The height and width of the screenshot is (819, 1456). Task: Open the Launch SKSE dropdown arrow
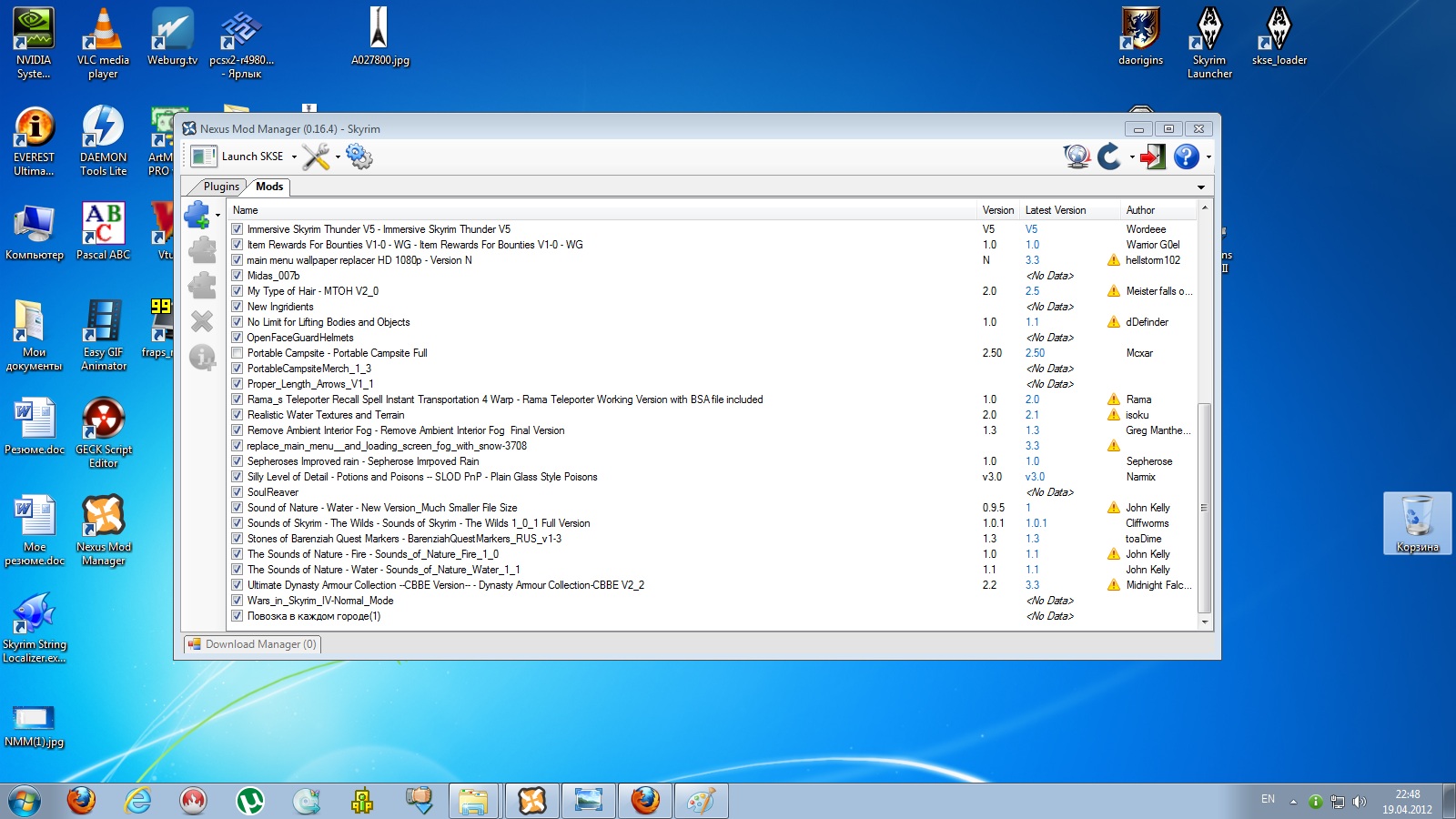click(x=294, y=157)
